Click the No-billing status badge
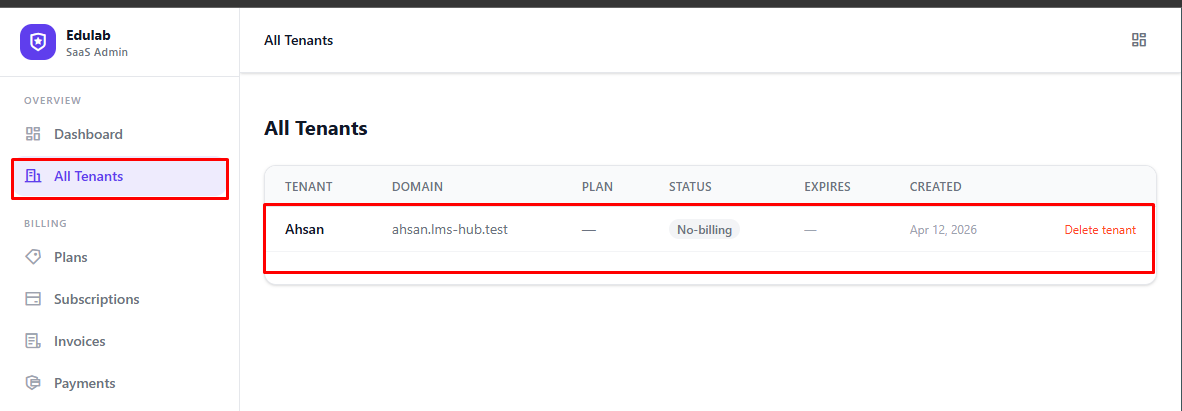This screenshot has height=411, width=1182. [704, 230]
